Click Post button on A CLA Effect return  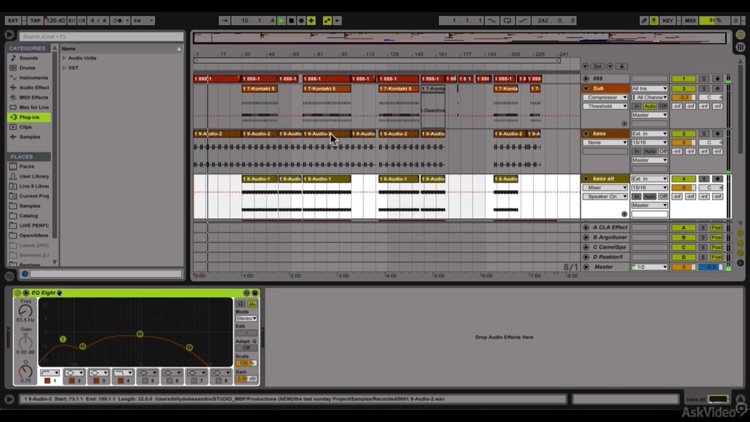point(717,228)
